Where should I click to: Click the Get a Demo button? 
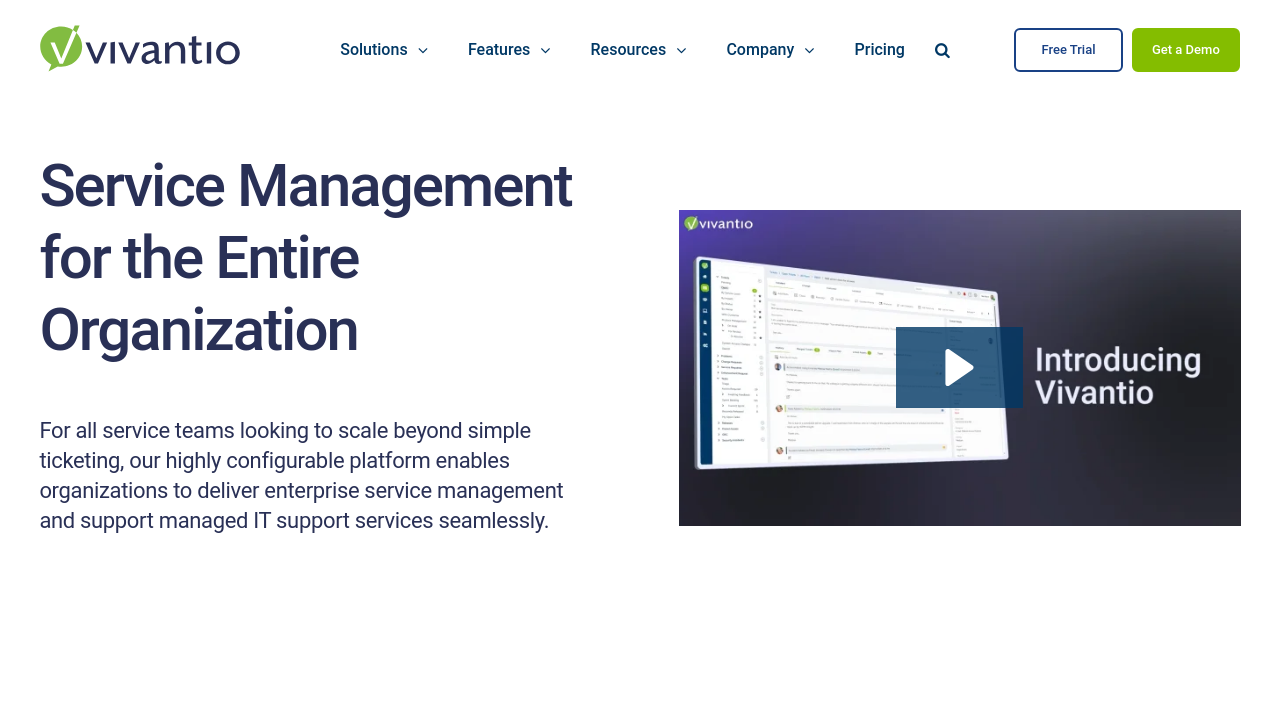pos(1185,50)
